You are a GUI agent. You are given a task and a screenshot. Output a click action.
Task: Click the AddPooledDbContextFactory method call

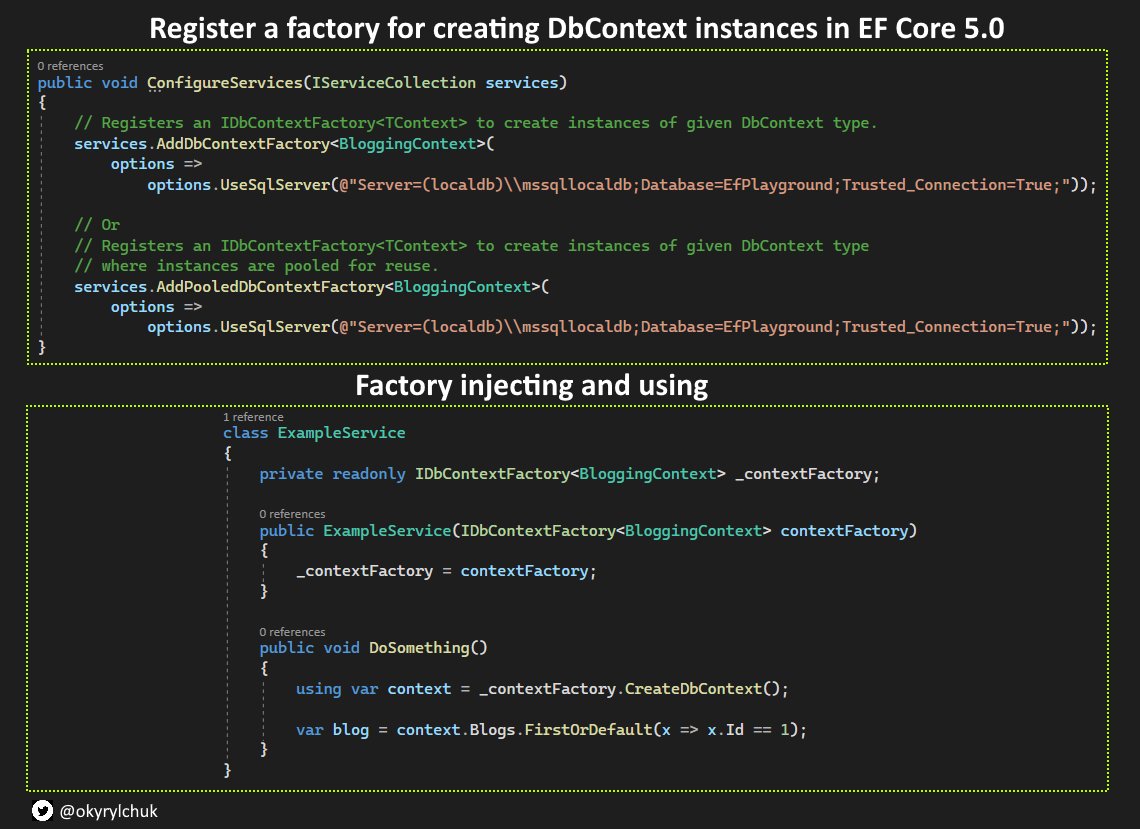[270, 287]
